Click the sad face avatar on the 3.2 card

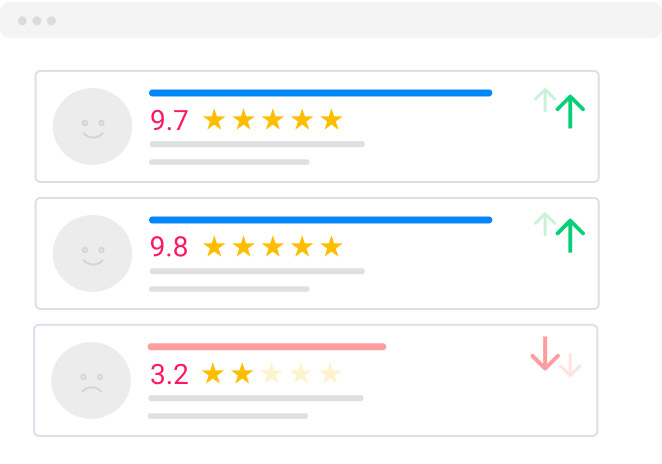click(91, 380)
